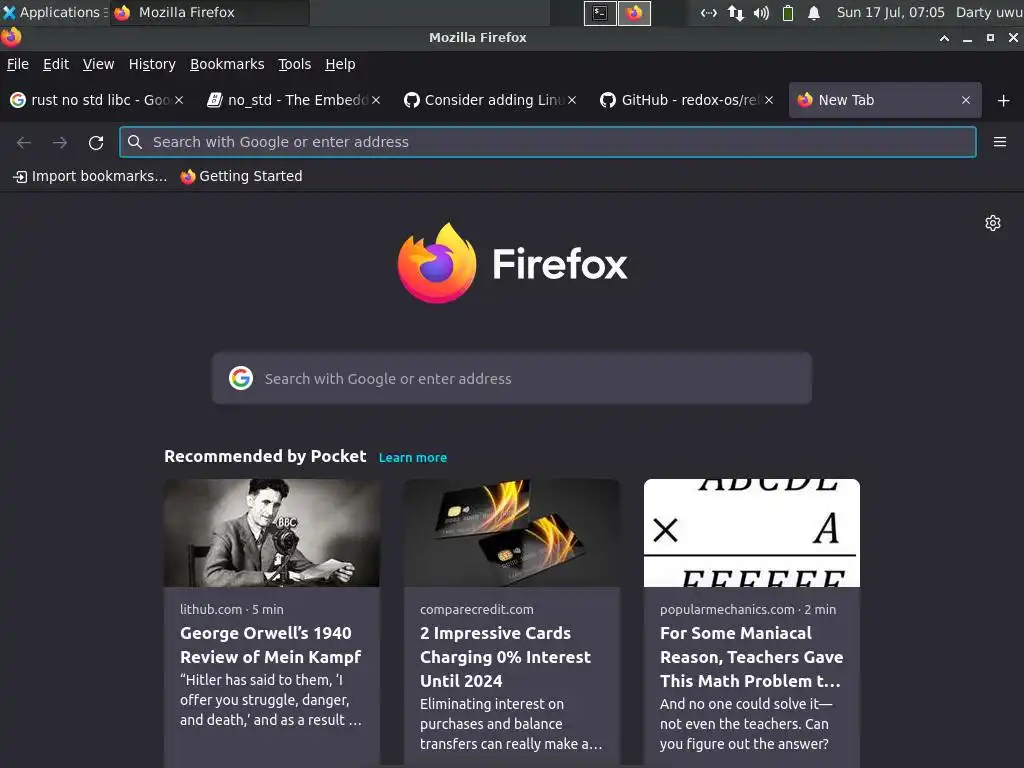
Task: Open the 'Darty uwu' user menu
Action: [989, 12]
